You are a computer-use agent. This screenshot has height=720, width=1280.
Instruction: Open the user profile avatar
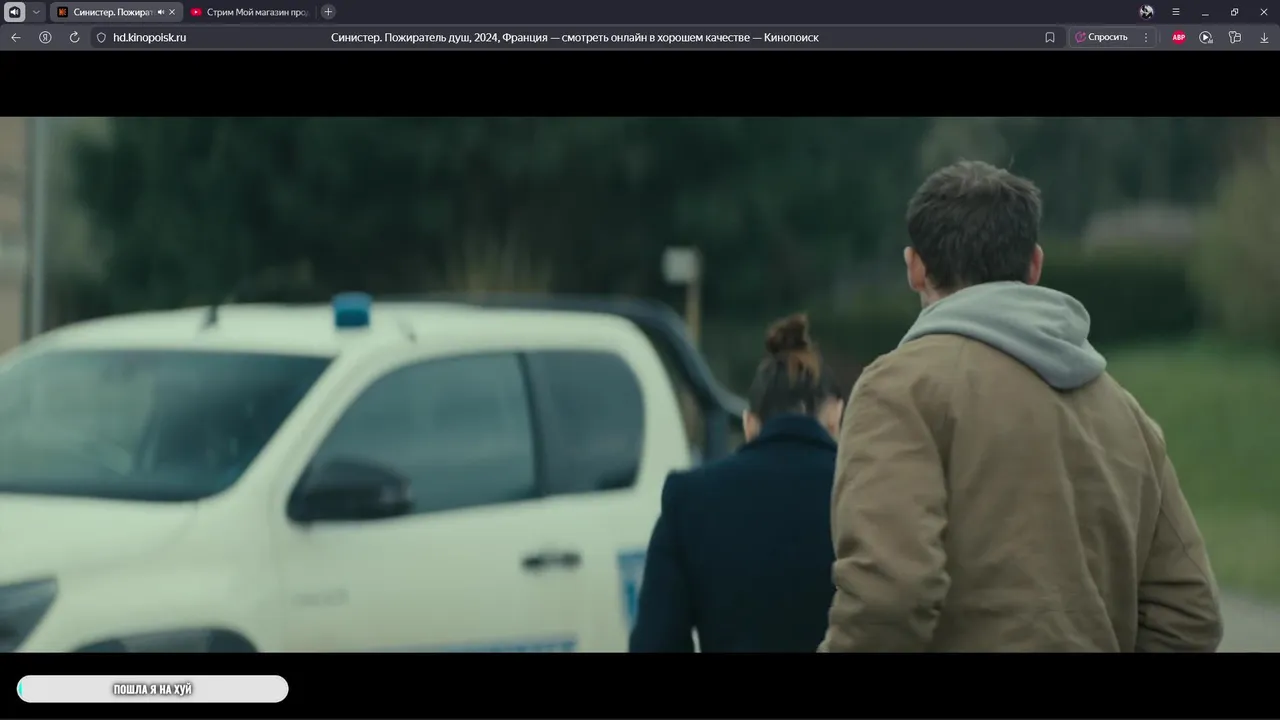point(1146,12)
